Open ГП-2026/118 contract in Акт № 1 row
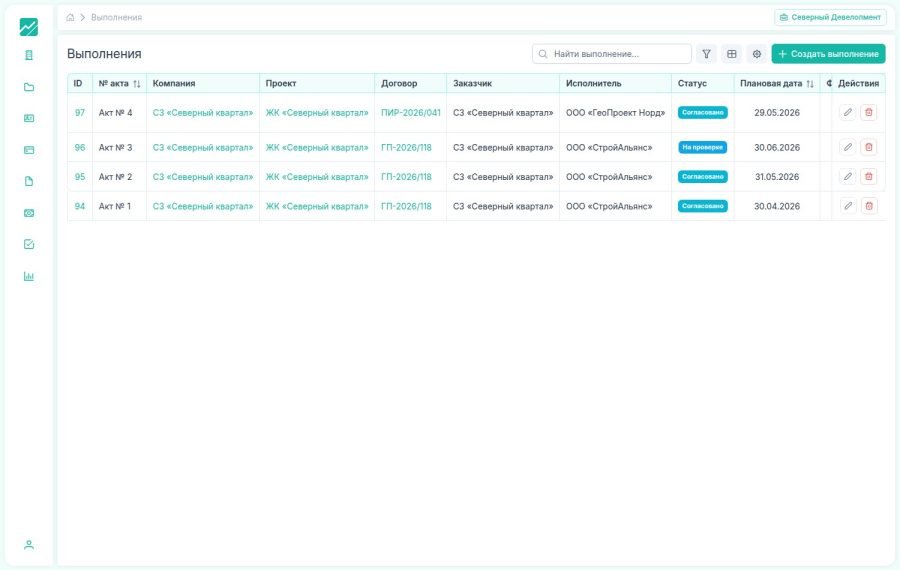 pos(406,206)
